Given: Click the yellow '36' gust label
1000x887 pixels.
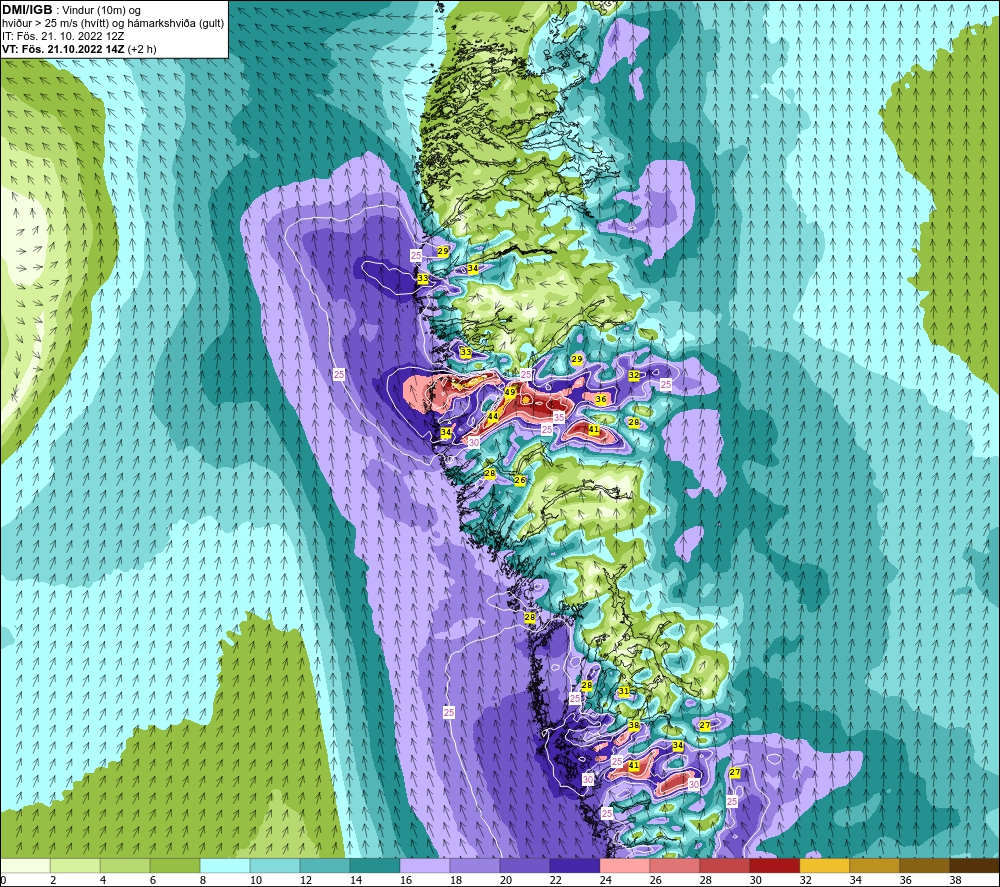Looking at the screenshot, I should [601, 399].
